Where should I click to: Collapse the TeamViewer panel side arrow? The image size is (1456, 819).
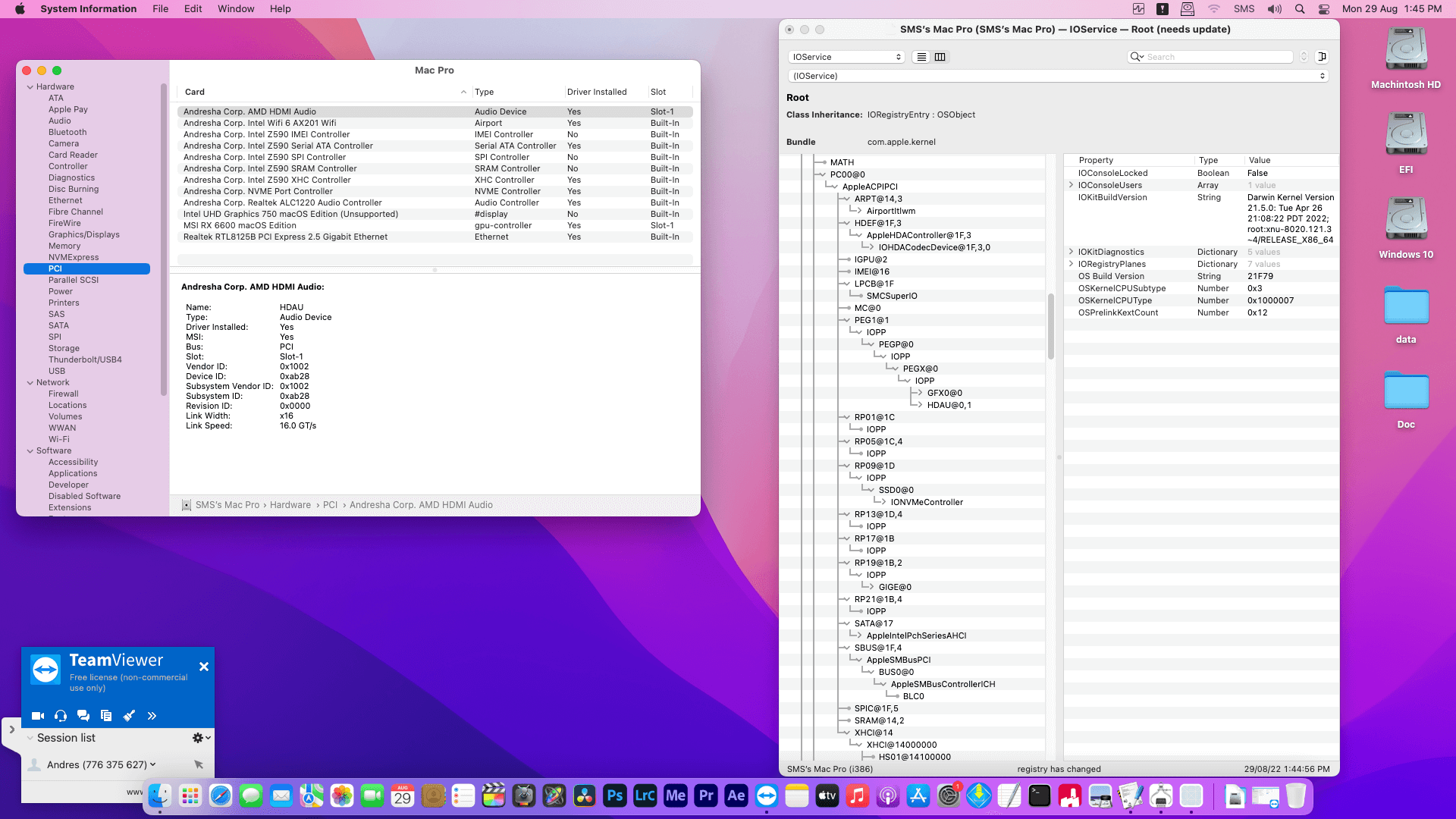coord(11,730)
